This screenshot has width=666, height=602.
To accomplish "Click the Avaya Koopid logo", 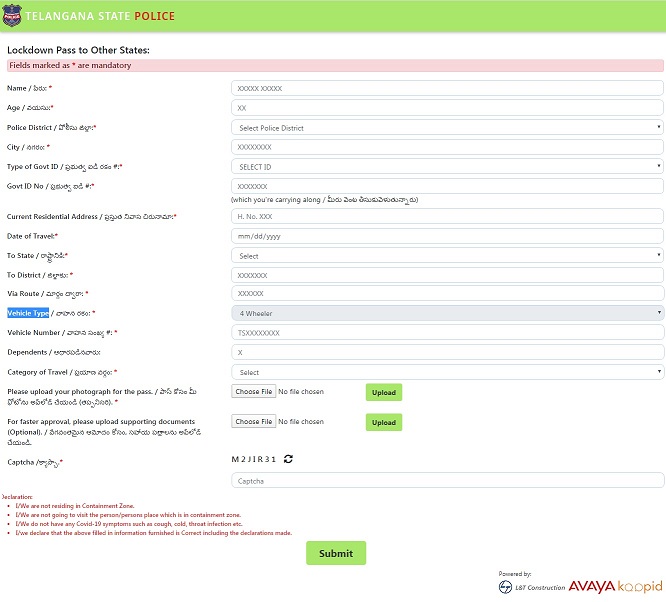I will pos(614,586).
